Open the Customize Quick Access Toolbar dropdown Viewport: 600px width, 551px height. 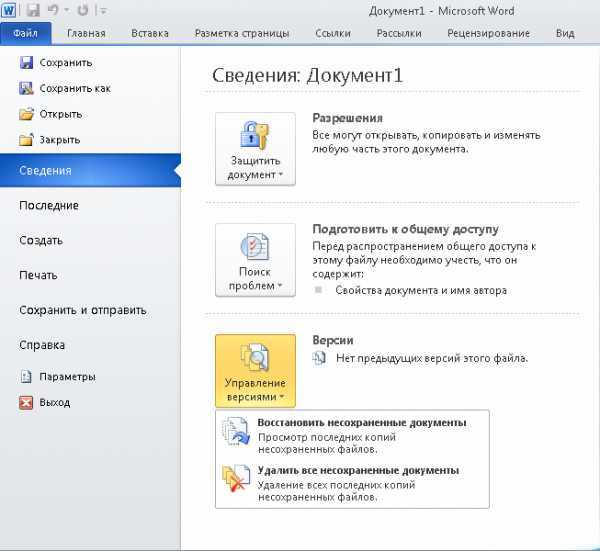tap(103, 11)
